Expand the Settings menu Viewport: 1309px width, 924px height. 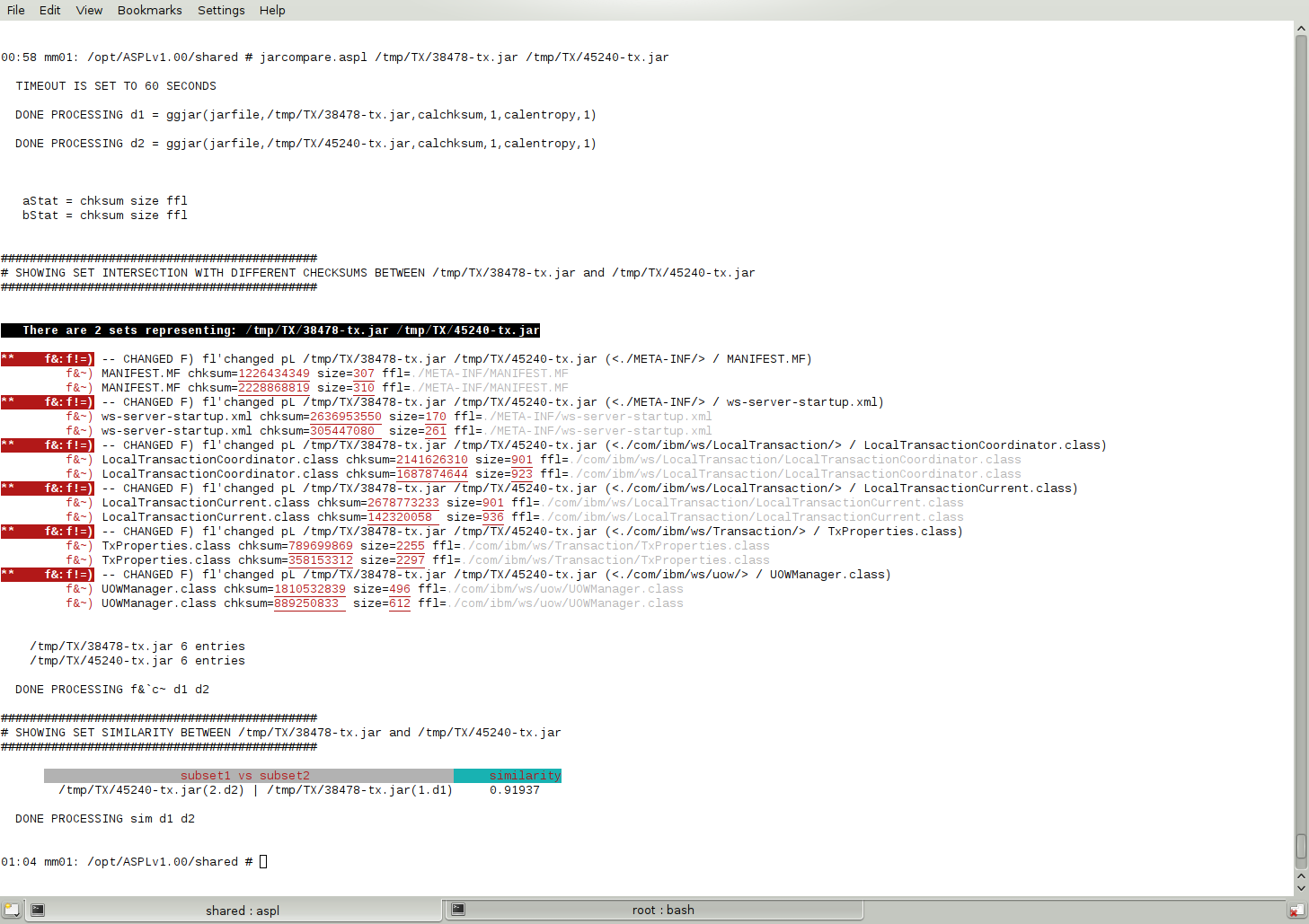[221, 10]
